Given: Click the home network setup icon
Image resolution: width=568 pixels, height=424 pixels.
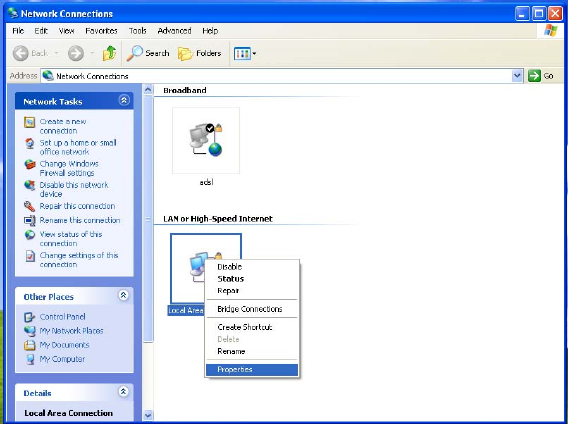Looking at the screenshot, I should pyautogui.click(x=29, y=144).
